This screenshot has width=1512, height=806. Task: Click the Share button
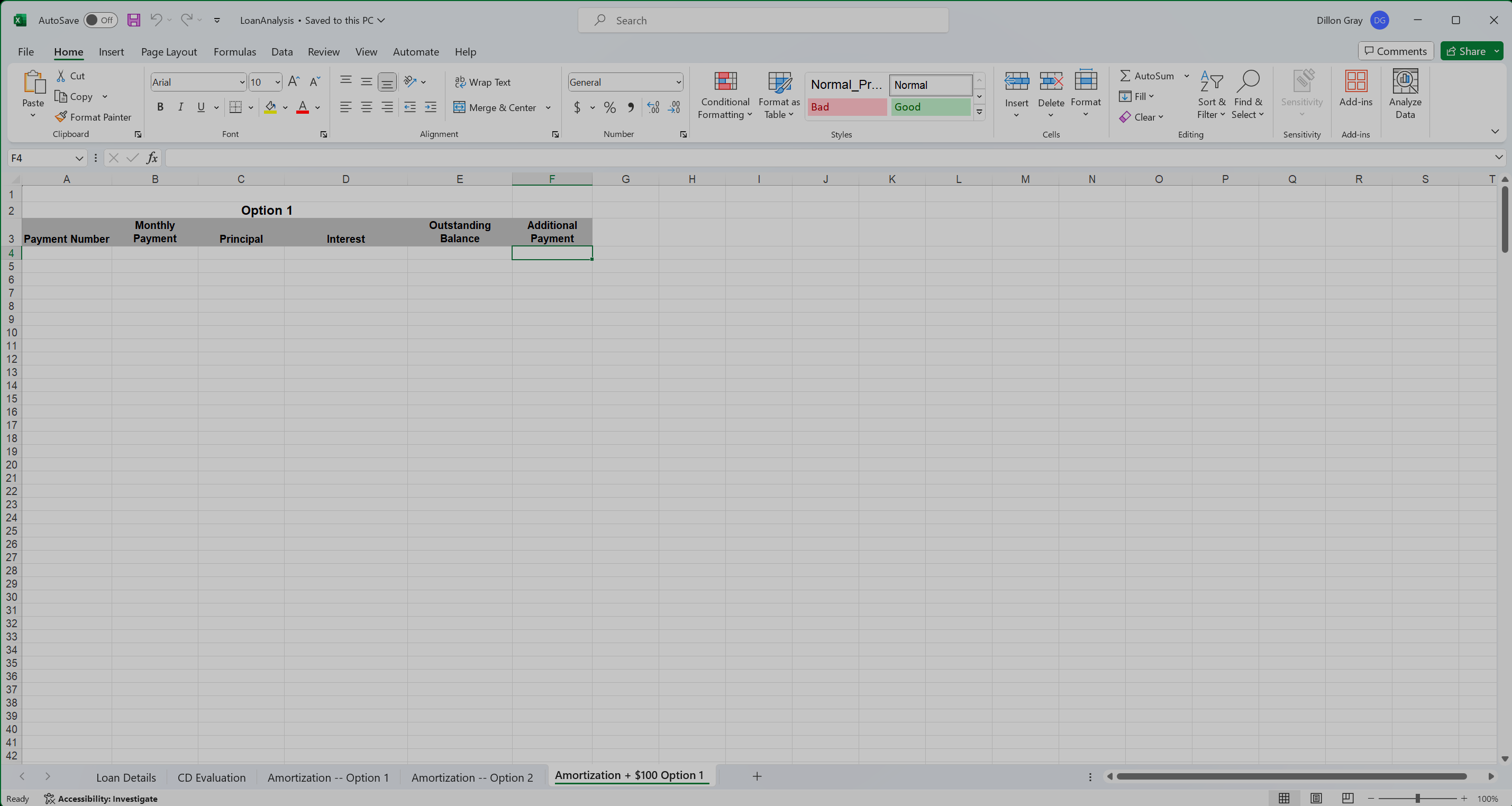1465,51
